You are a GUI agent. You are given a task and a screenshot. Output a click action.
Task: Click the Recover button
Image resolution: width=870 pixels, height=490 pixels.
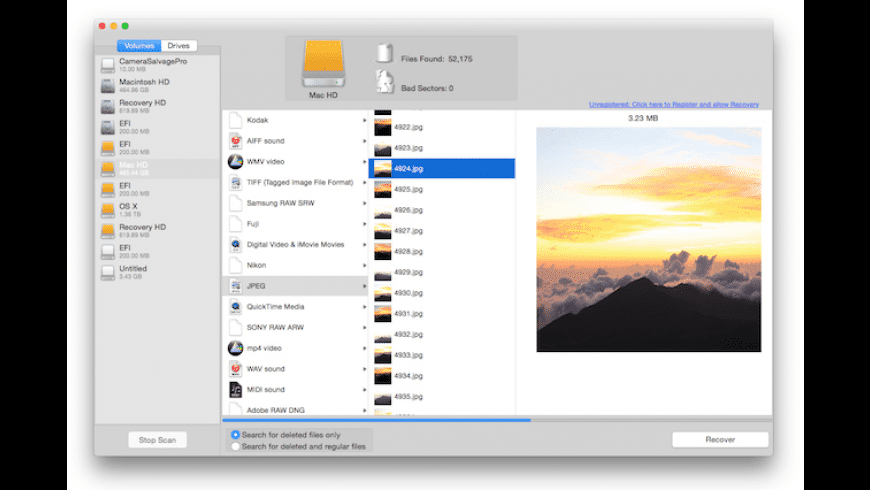(719, 440)
